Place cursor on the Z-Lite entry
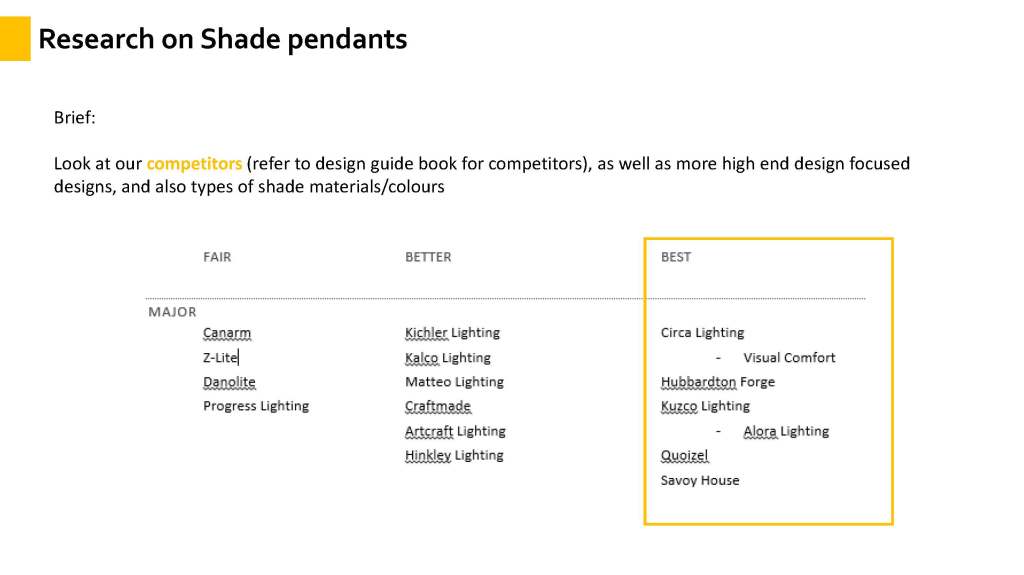 tap(220, 357)
